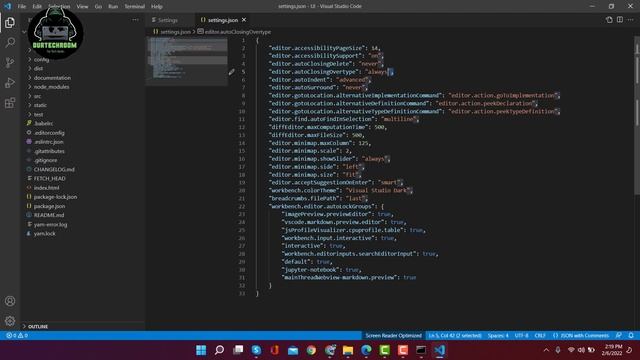Screen dimensions: 640x360
Task: Open the Windows Start menu
Action: [x=201, y=350]
